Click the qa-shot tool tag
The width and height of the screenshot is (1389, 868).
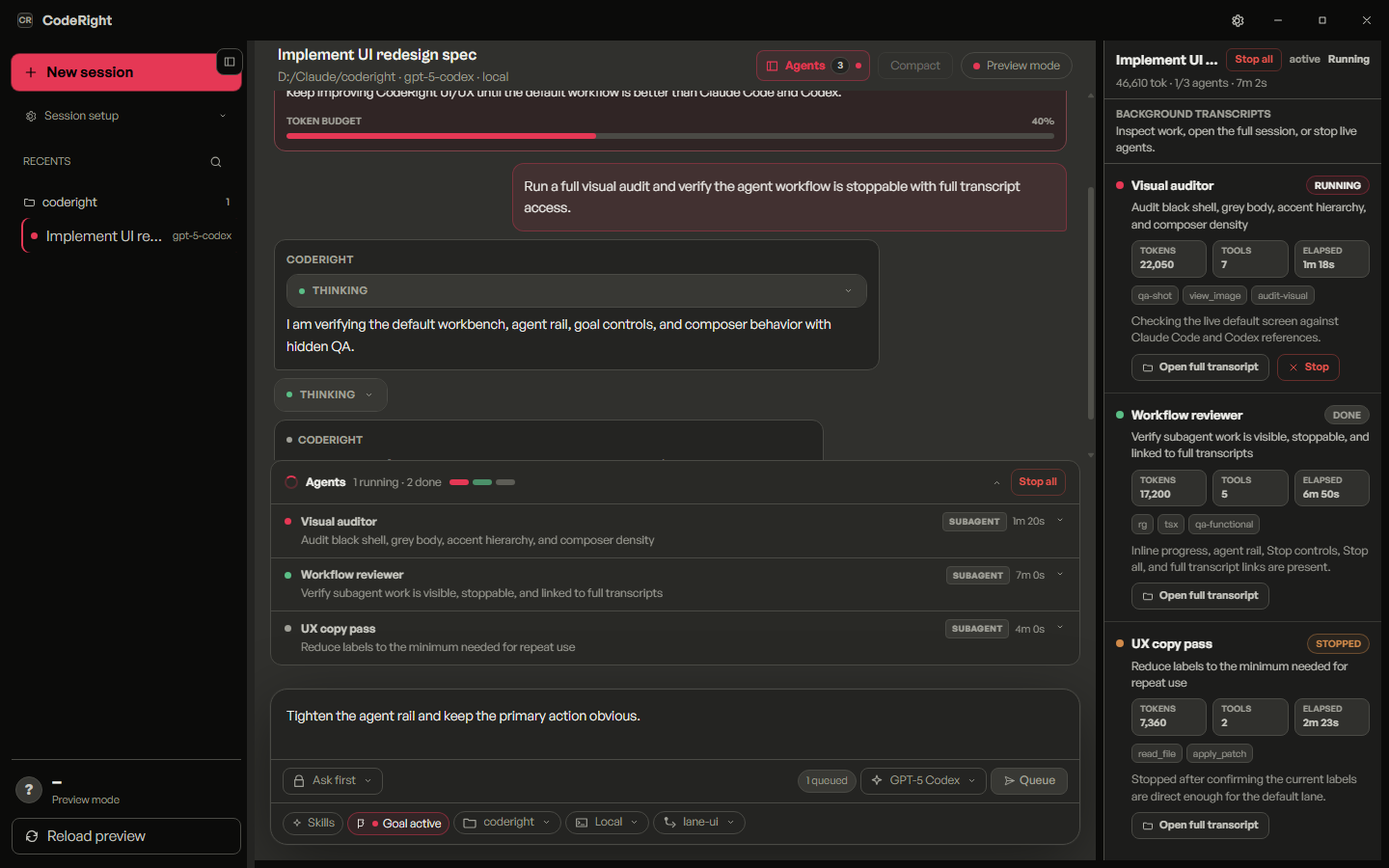(x=1155, y=296)
